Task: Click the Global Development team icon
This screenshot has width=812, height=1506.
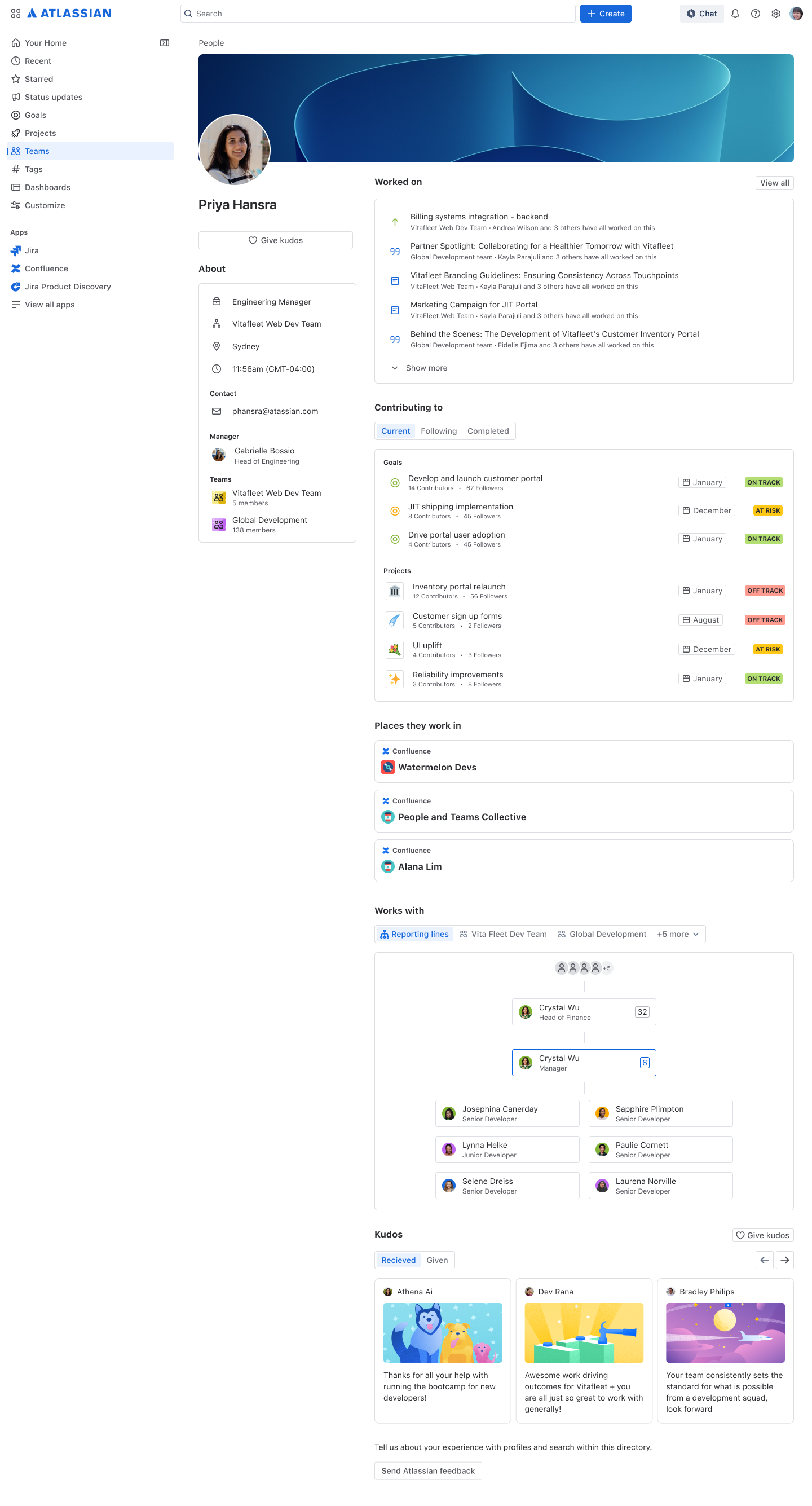Action: (219, 525)
